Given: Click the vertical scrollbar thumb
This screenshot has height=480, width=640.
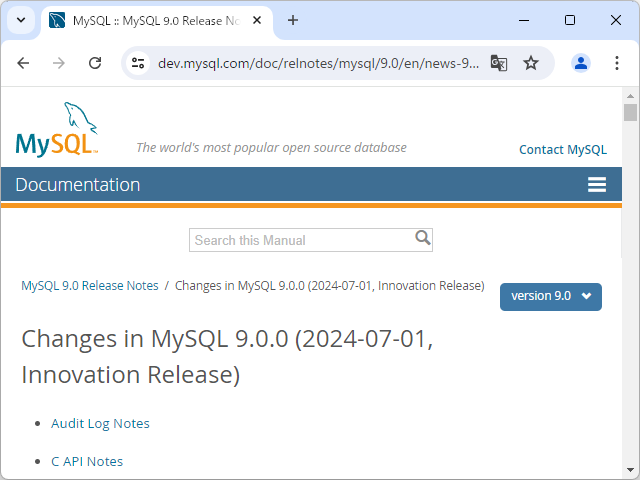Looking at the screenshot, I should pos(630,112).
